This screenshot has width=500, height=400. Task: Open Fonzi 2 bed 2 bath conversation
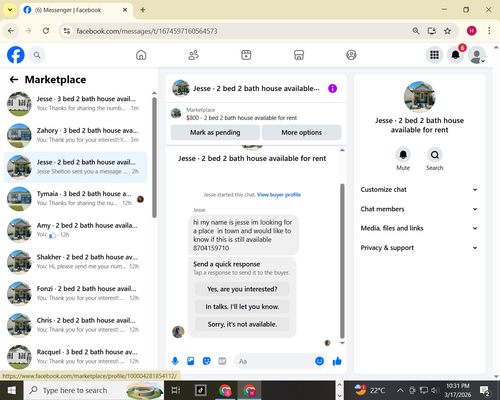tap(75, 294)
